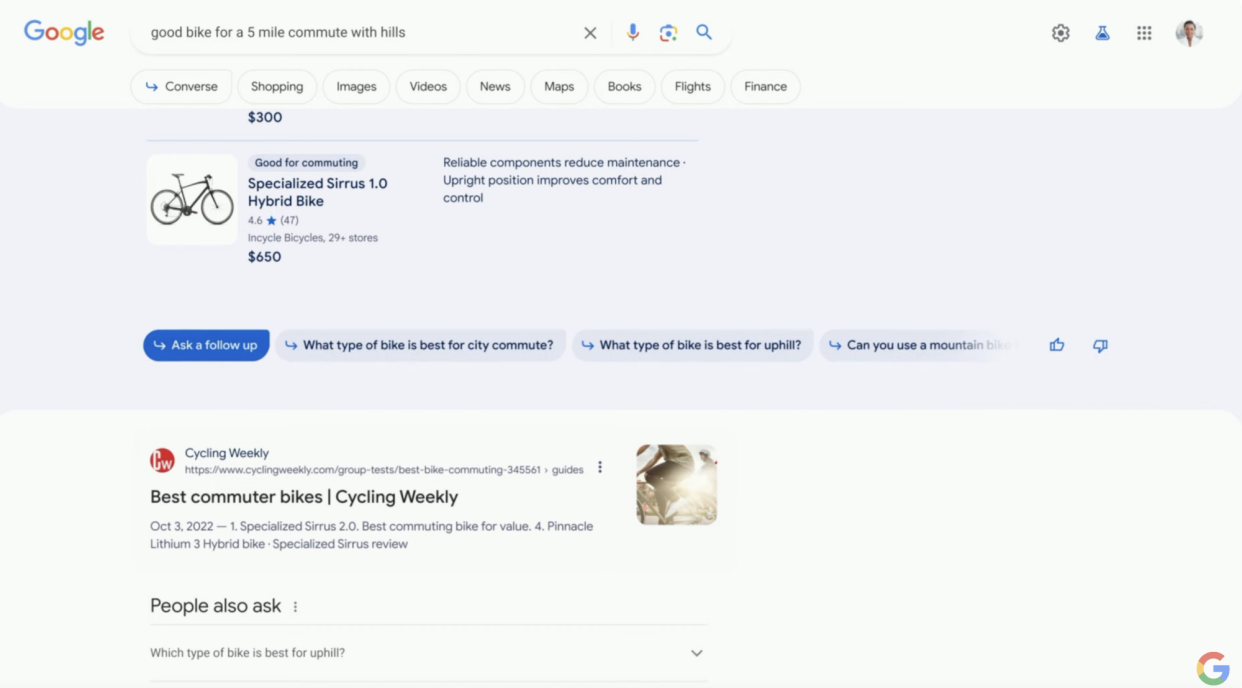The image size is (1242, 688).
Task: Click the $650 price
Action: [x=264, y=257]
